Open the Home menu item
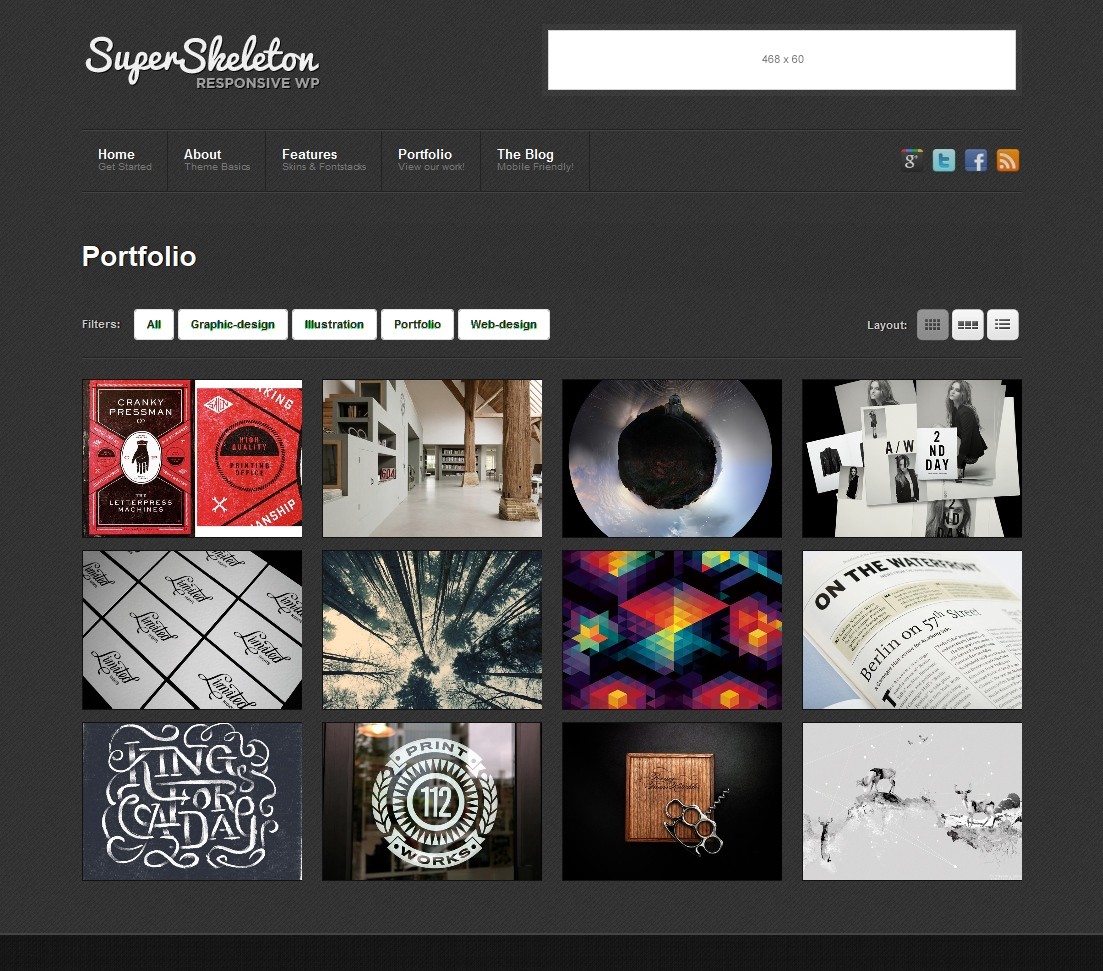 tap(125, 160)
